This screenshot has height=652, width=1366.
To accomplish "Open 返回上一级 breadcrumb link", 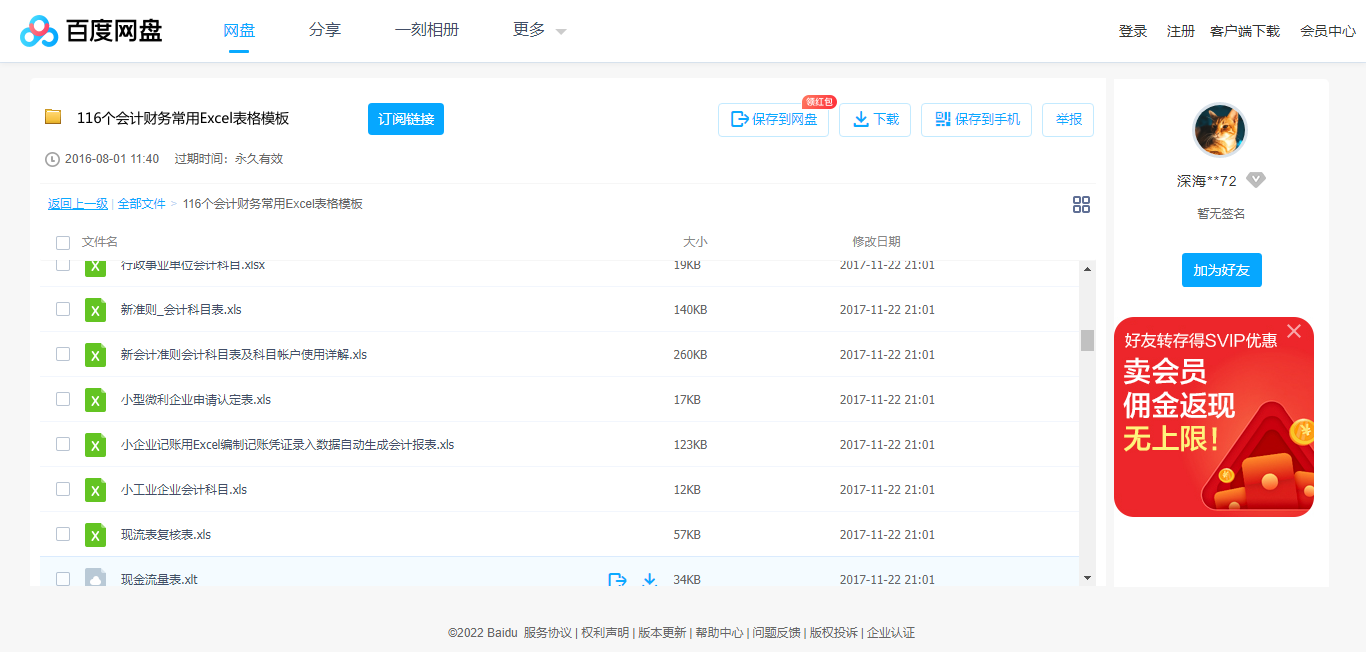I will click(77, 203).
